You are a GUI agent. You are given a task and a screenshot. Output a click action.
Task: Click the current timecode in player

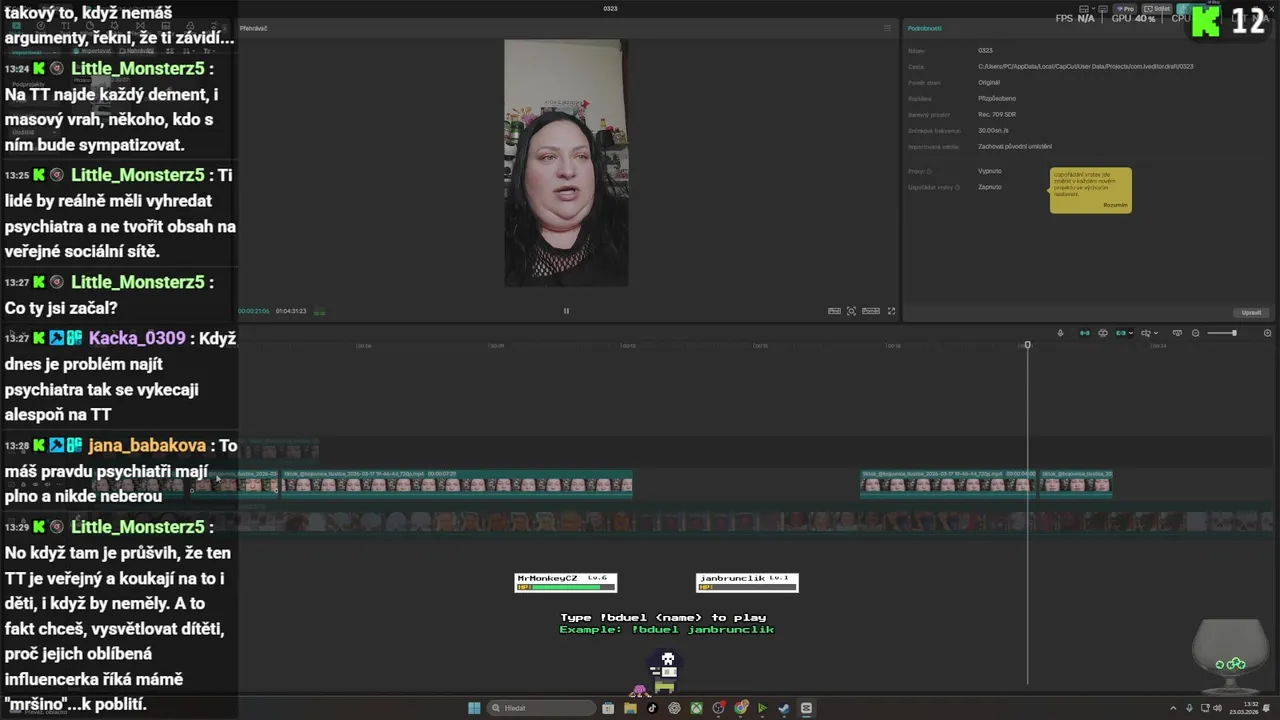coord(254,311)
